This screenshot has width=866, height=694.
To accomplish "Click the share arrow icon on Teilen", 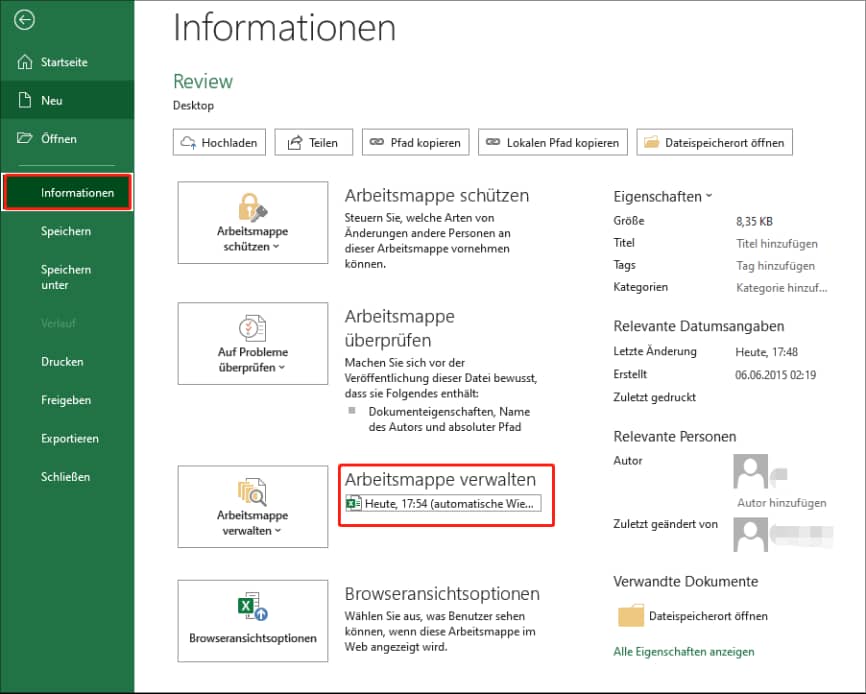I will (295, 142).
